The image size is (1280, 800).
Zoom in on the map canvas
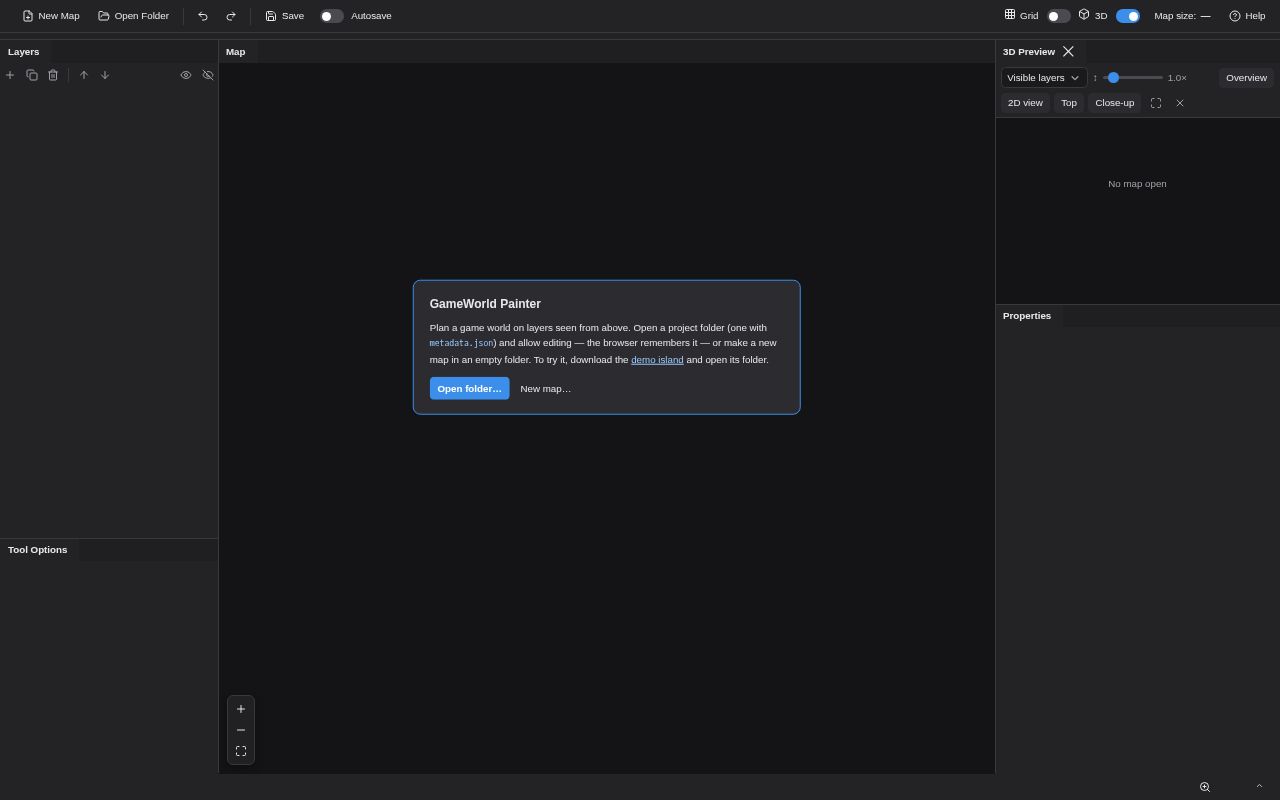241,709
